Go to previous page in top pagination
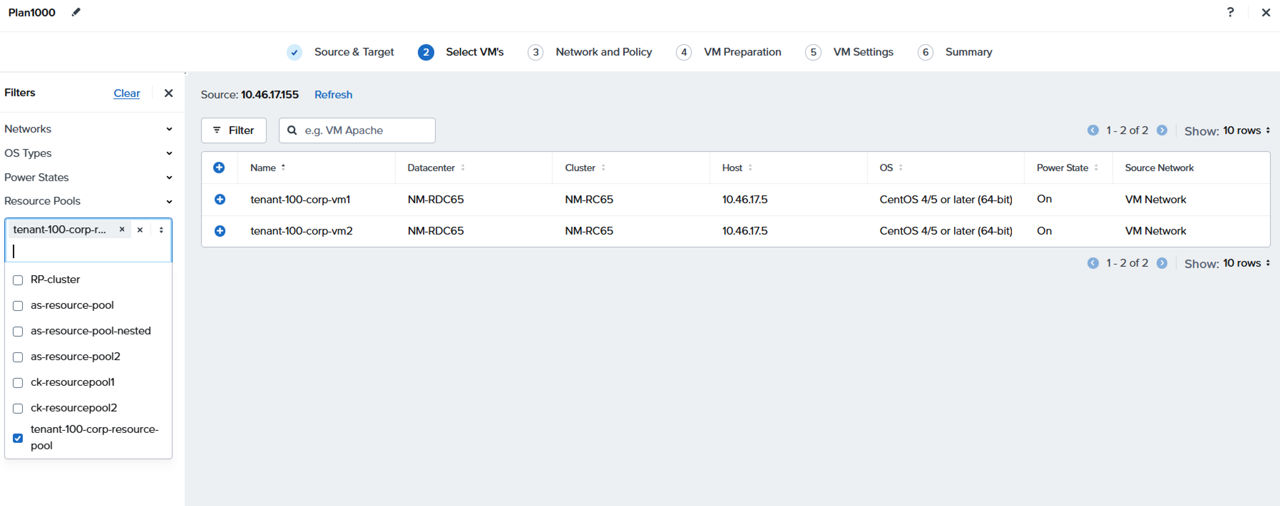 [1093, 130]
